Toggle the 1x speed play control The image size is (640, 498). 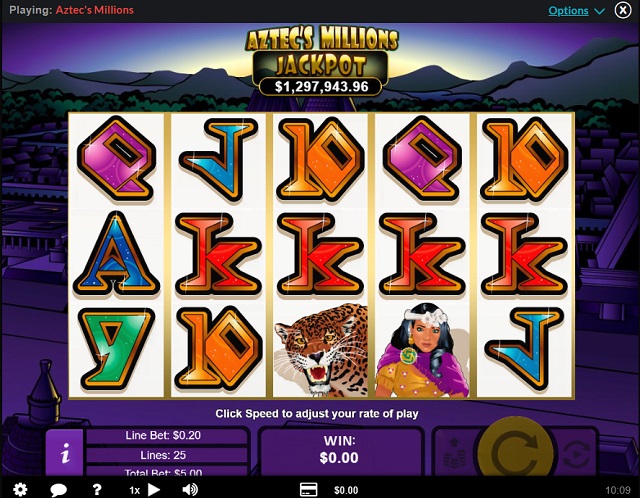145,489
